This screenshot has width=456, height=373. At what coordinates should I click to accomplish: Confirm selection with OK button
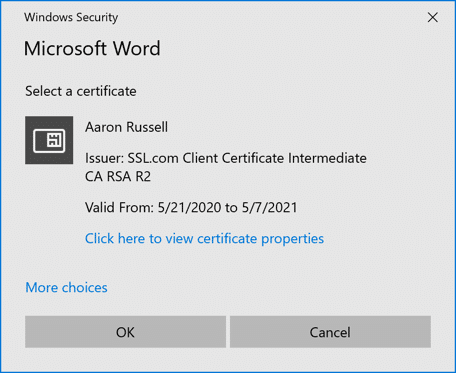[125, 332]
